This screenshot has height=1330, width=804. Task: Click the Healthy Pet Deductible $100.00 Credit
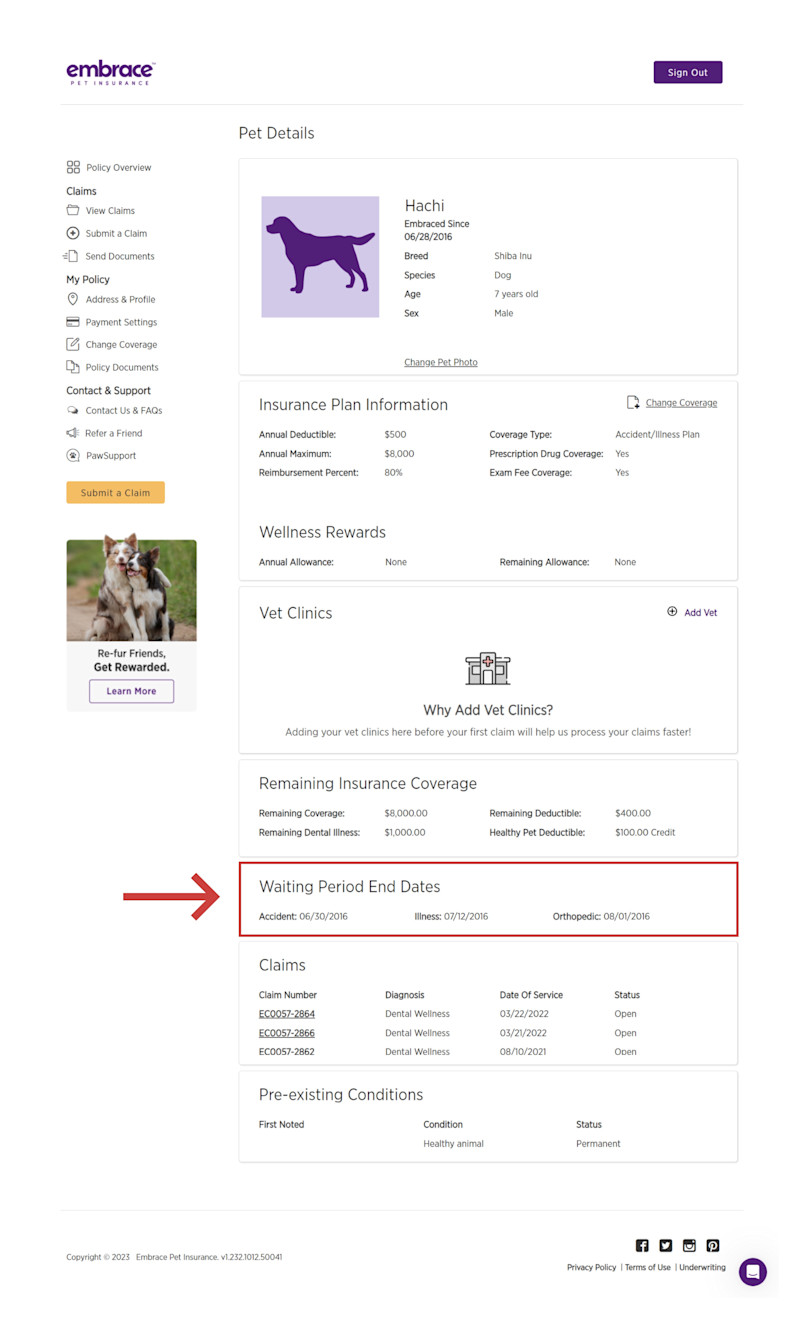645,833
